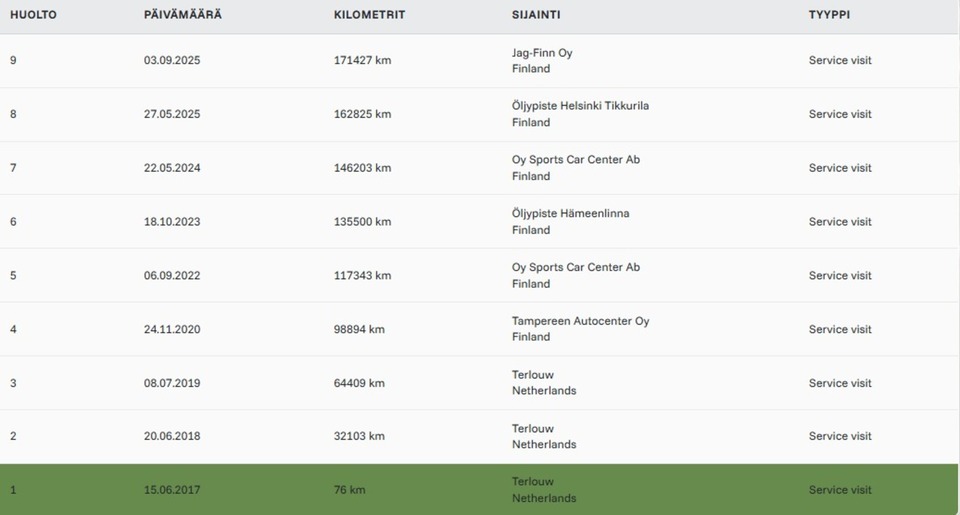Open the Tampereen Autocenter Oy entry
The width and height of the screenshot is (960, 515).
(x=580, y=321)
